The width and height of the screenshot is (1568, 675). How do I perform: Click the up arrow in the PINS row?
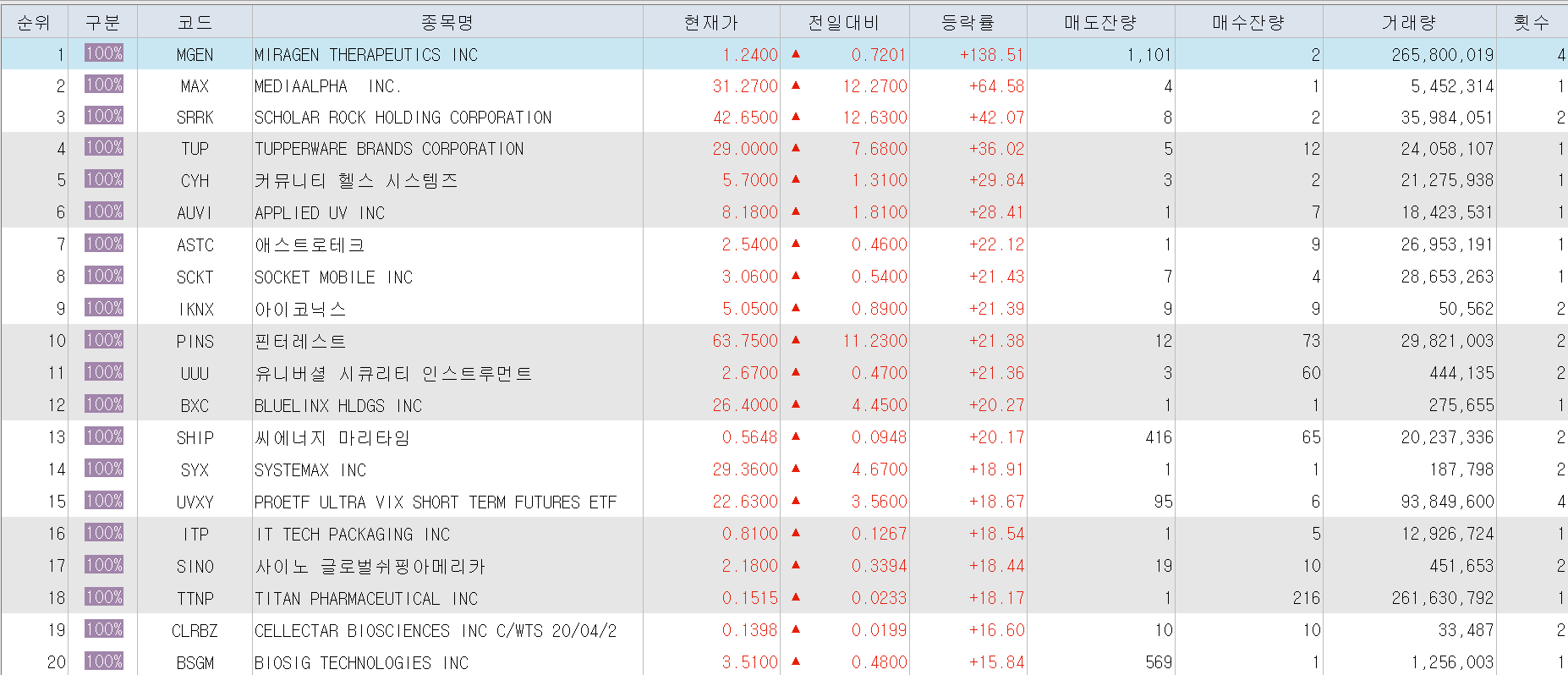[796, 340]
